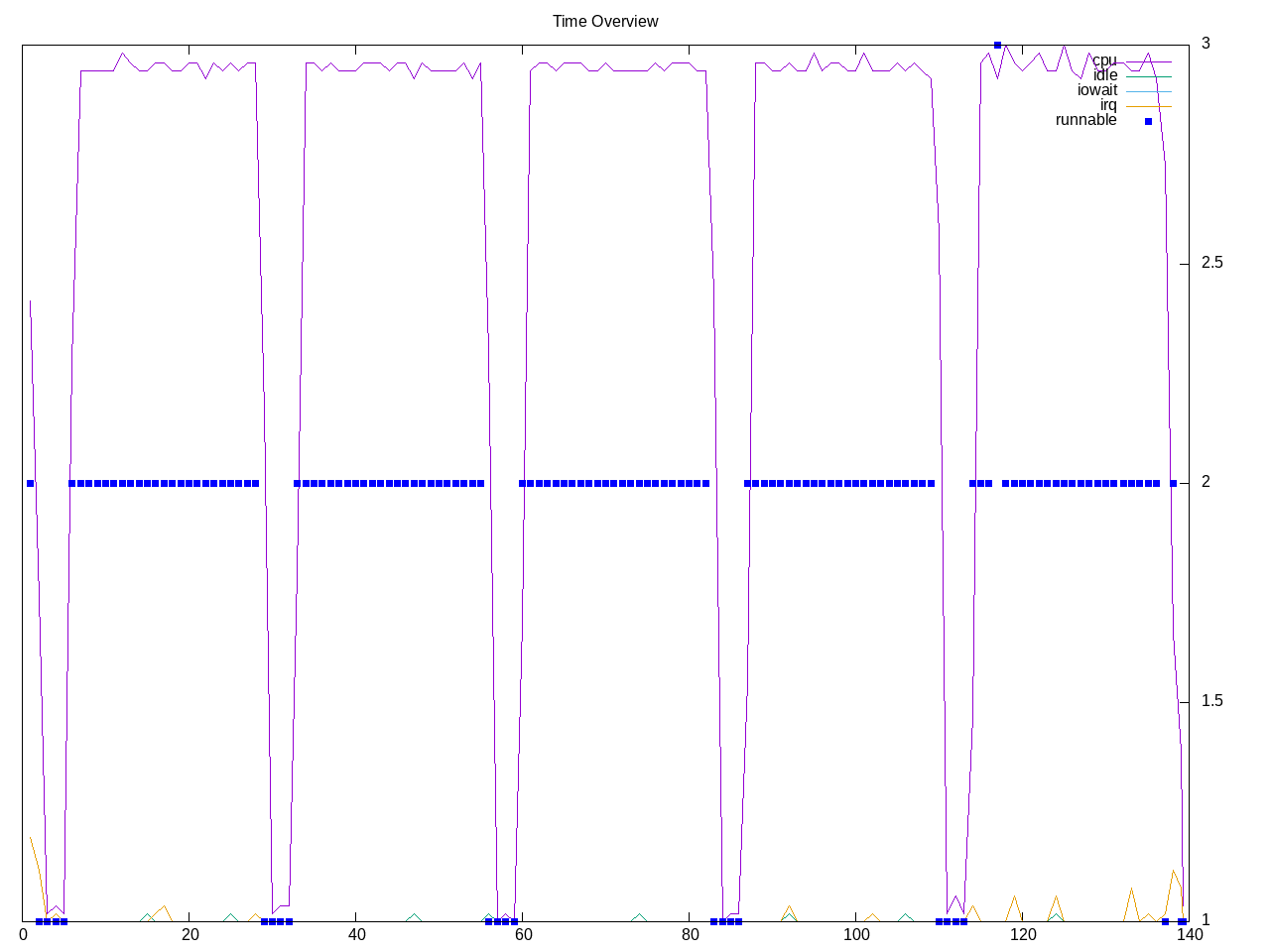
Task: Click the blue runnable legend square marker
Action: pyautogui.click(x=1149, y=121)
